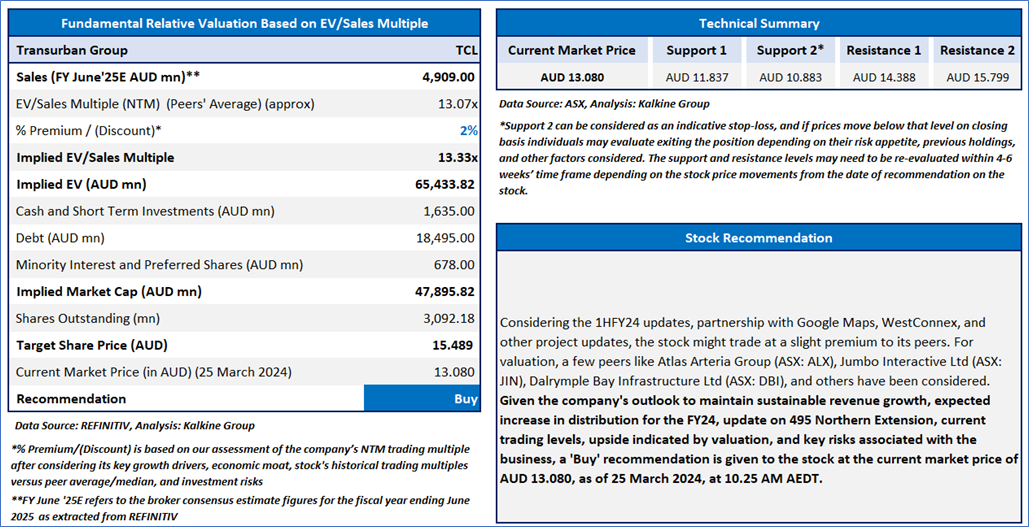Viewport: 1029px width, 527px height.
Task: Click the Fundamental Relative Valuation table header
Action: pos(244,23)
